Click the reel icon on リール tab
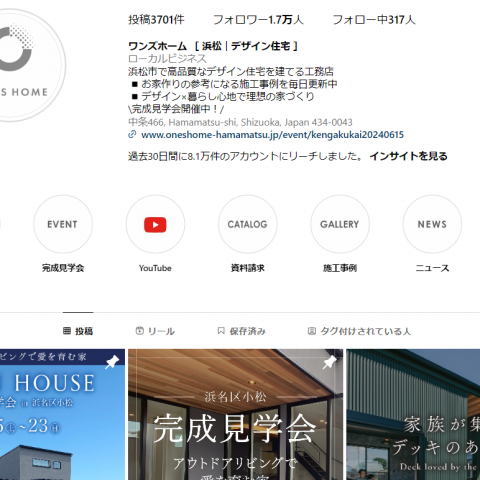This screenshot has width=480, height=480. [139, 331]
